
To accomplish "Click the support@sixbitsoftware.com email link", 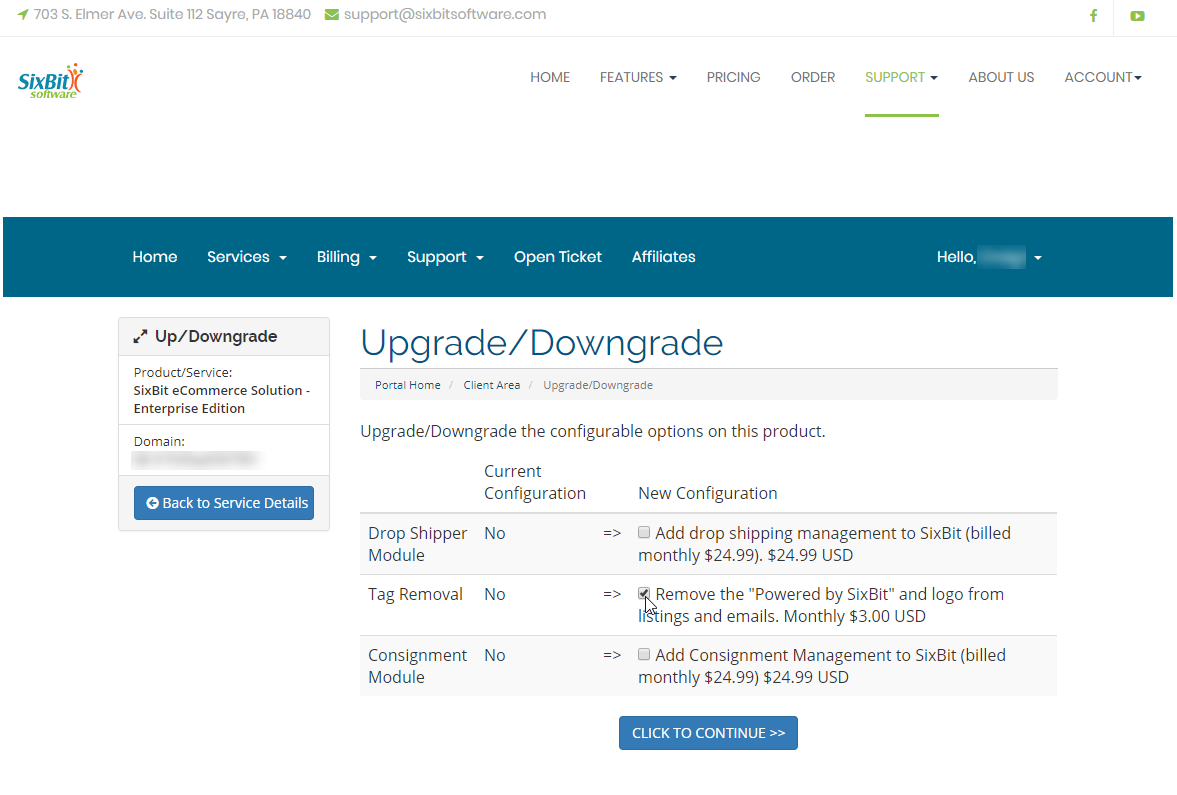I will (x=445, y=14).
